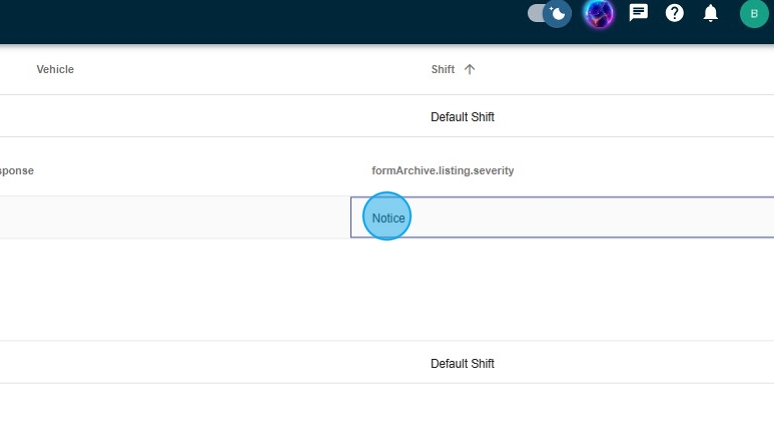Show notifications via the bell icon
Viewport: 774px width, 434px height.
pos(710,13)
